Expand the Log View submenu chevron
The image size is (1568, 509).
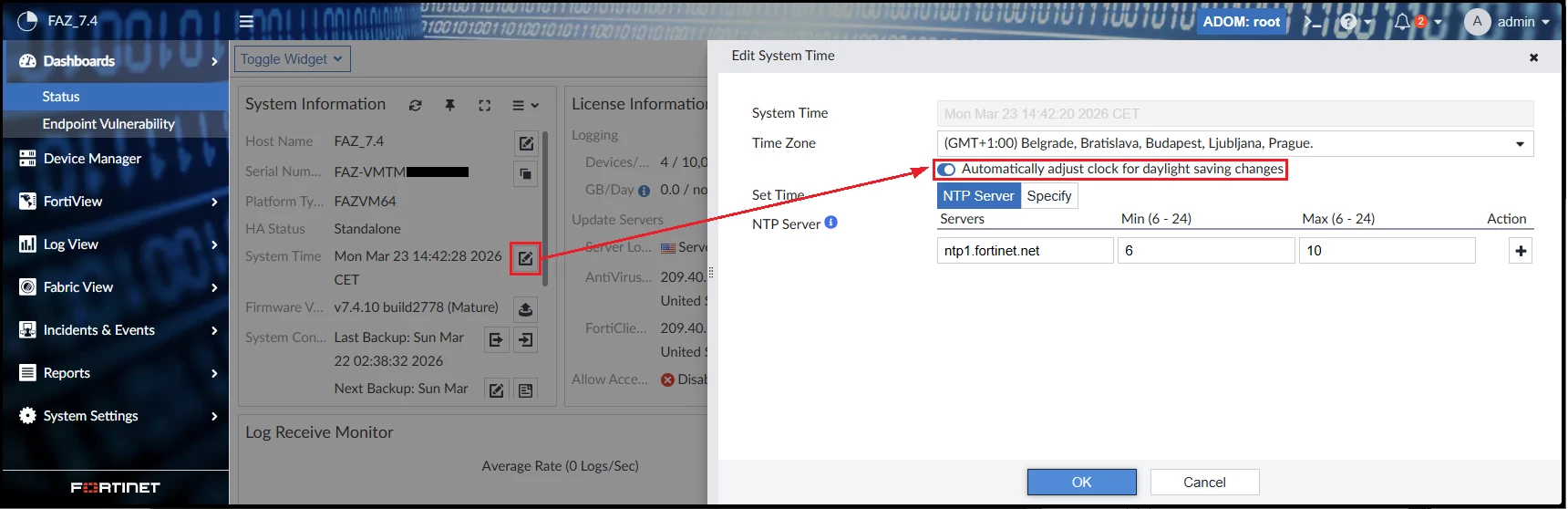(214, 244)
